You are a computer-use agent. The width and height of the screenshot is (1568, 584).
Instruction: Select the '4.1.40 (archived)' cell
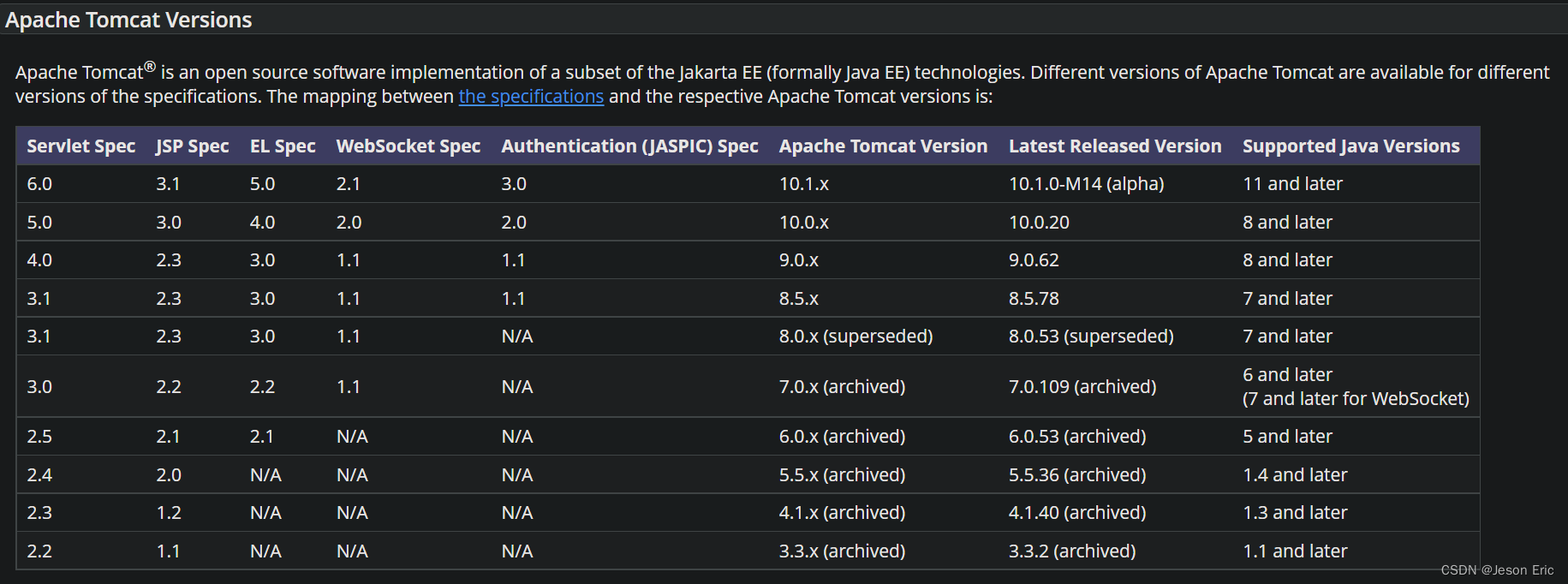(1077, 513)
